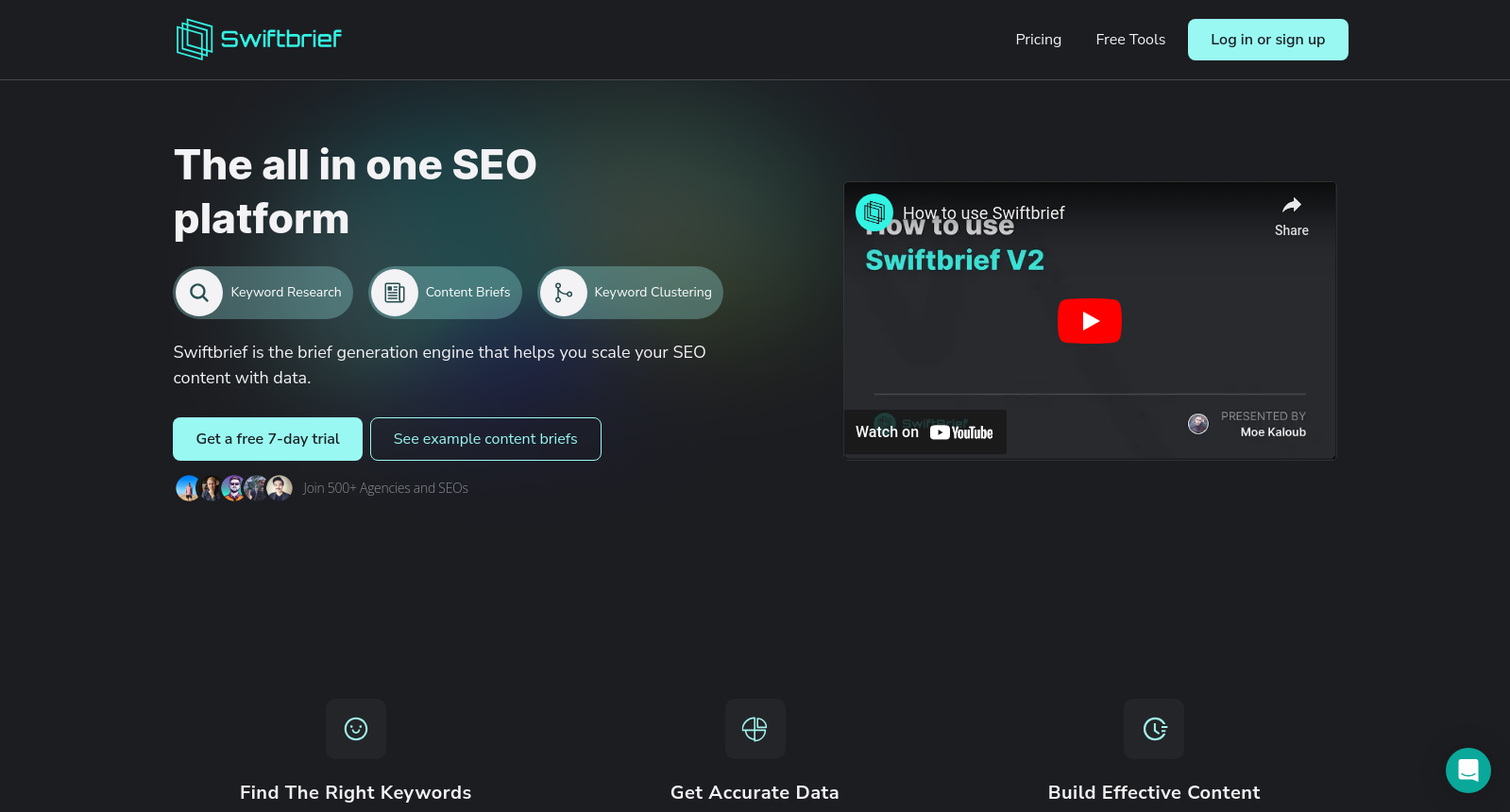Viewport: 1510px width, 812px height.
Task: Open the Pricing page
Action: 1038,40
